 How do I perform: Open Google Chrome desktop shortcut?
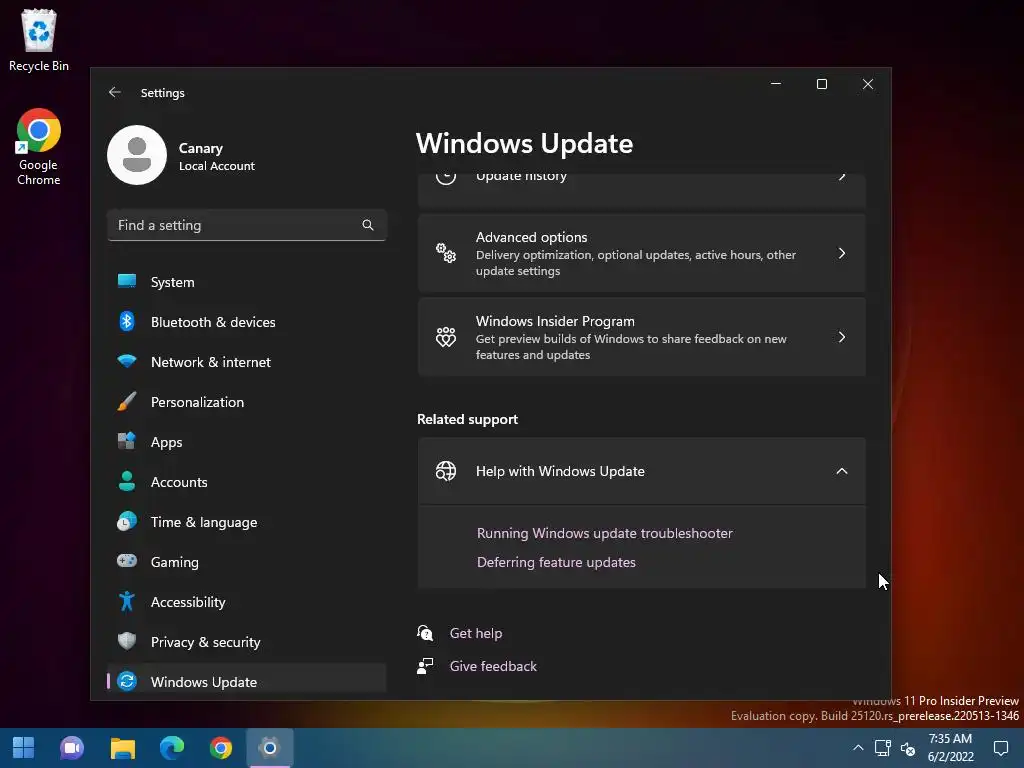39,147
